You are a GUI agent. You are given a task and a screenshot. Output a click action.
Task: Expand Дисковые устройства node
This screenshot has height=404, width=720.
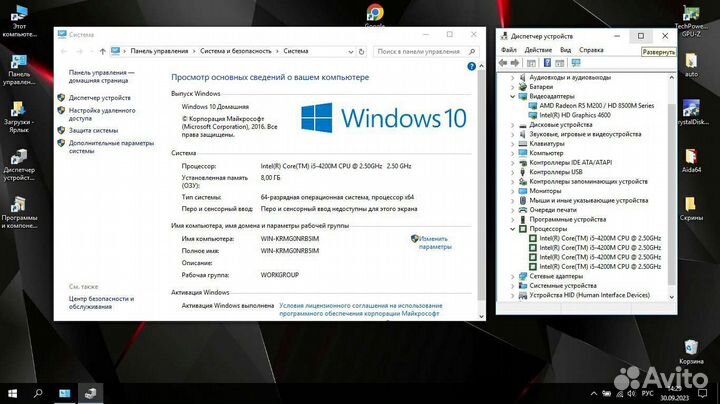click(512, 125)
